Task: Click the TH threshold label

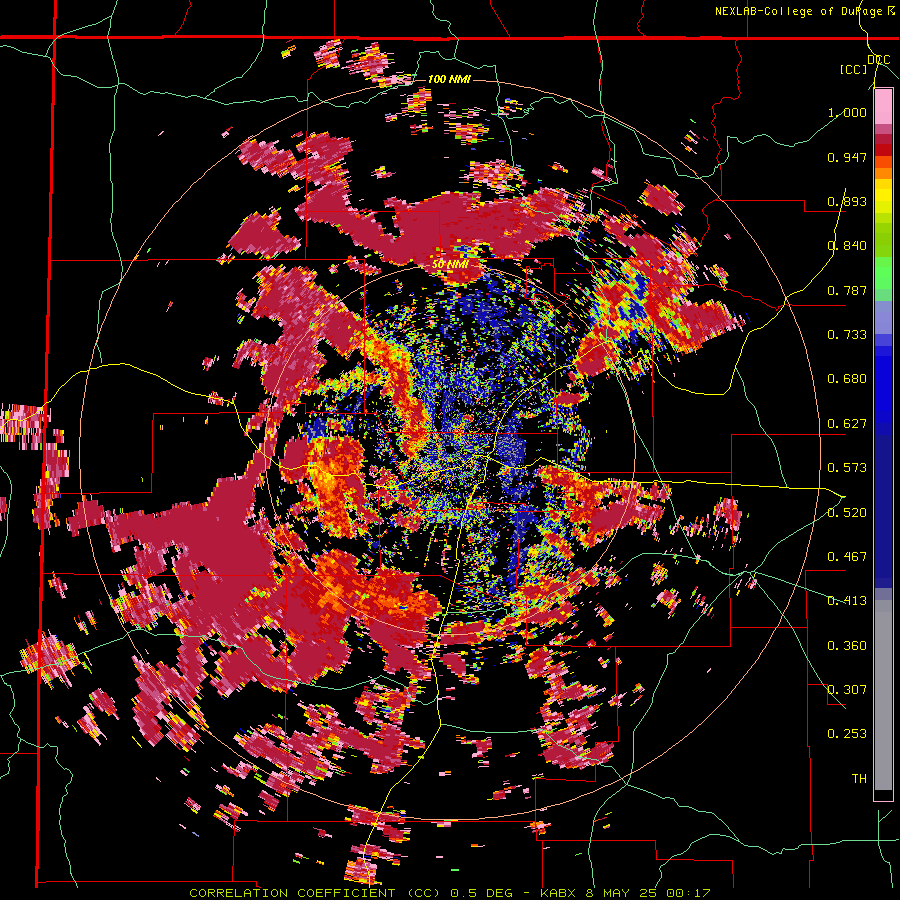Action: pyautogui.click(x=859, y=779)
